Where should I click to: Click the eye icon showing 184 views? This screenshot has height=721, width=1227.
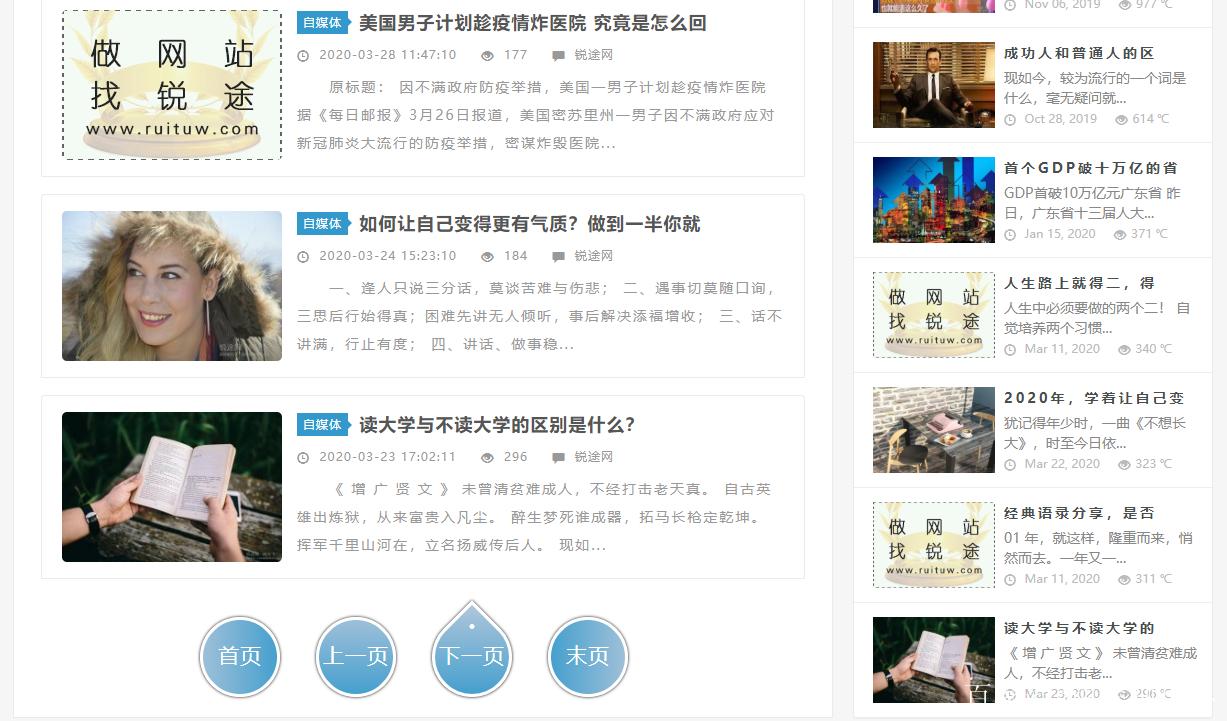(x=489, y=256)
